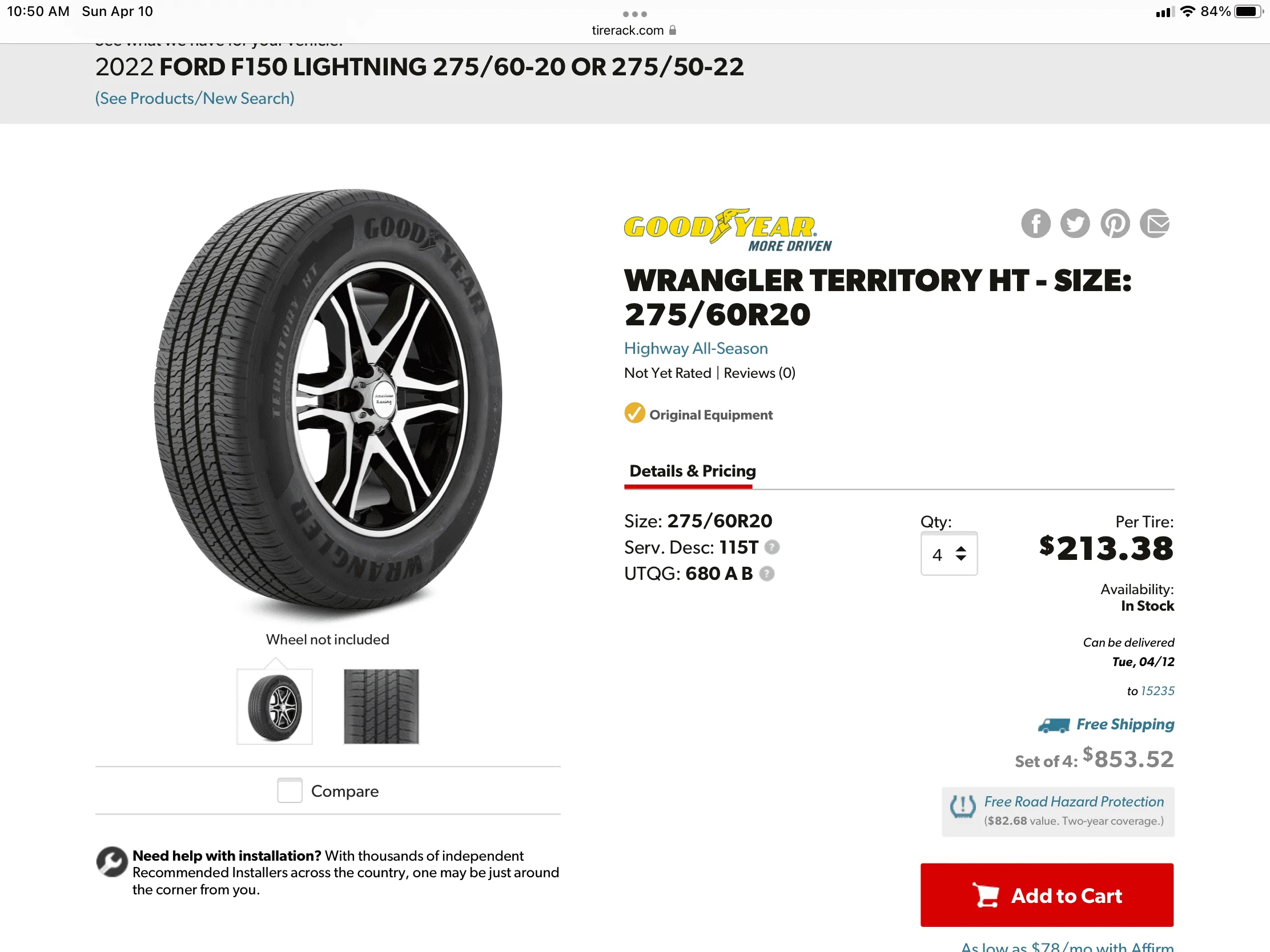This screenshot has height=952, width=1270.
Task: Open the See Products/New Search link
Action: tap(195, 99)
